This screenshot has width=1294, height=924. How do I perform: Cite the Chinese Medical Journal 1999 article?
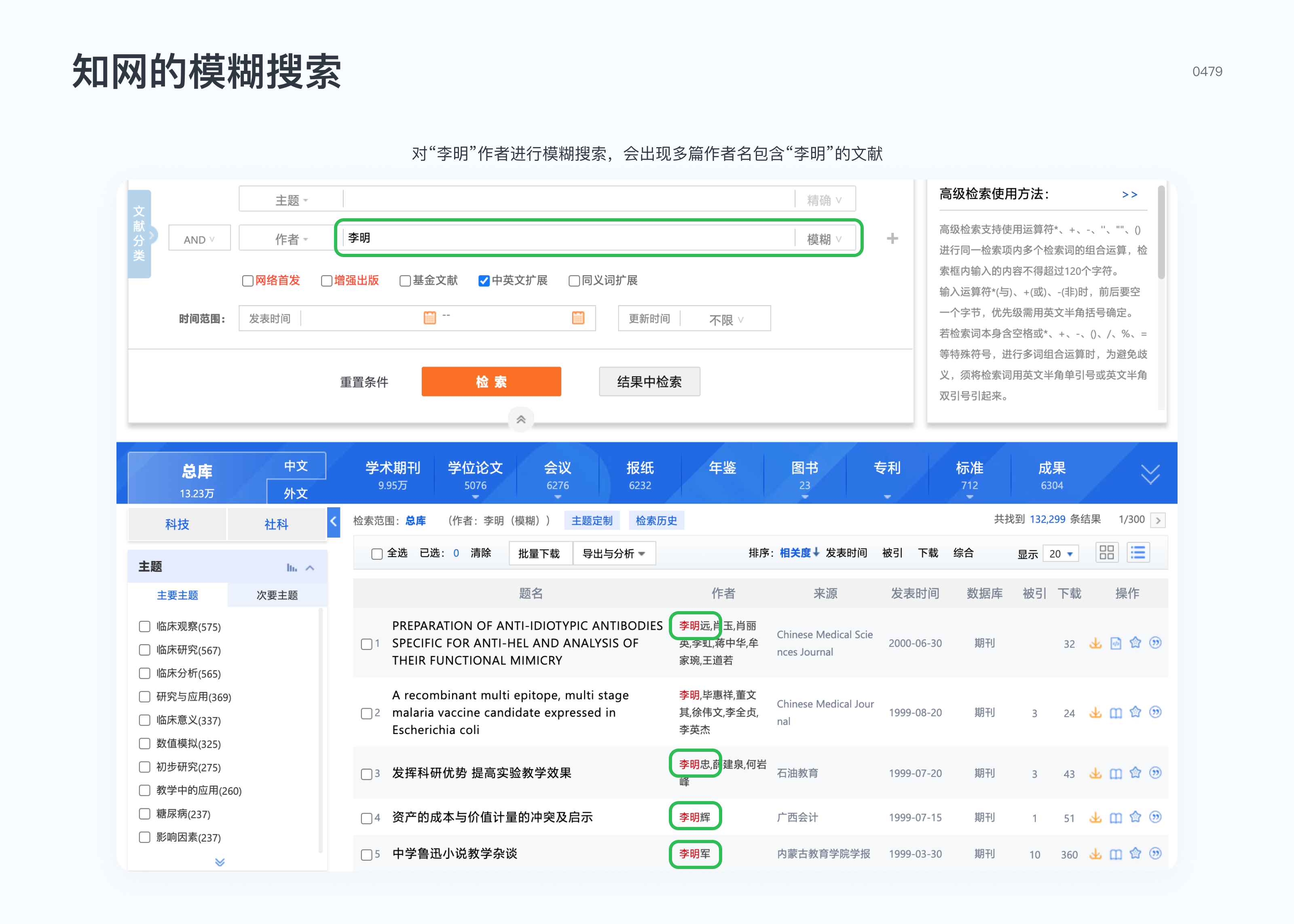click(1155, 712)
